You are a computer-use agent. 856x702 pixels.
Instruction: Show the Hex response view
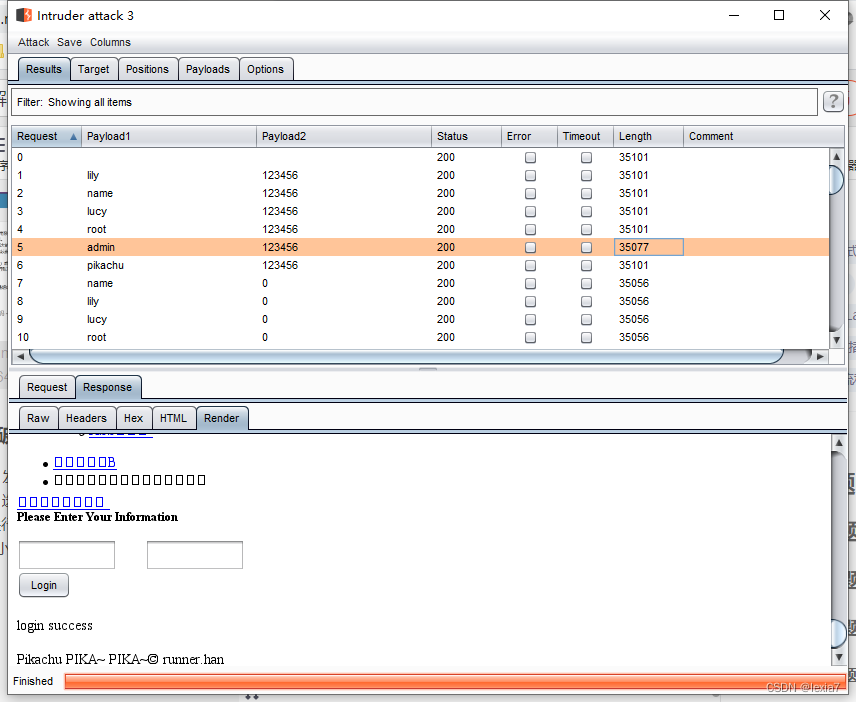tap(133, 418)
